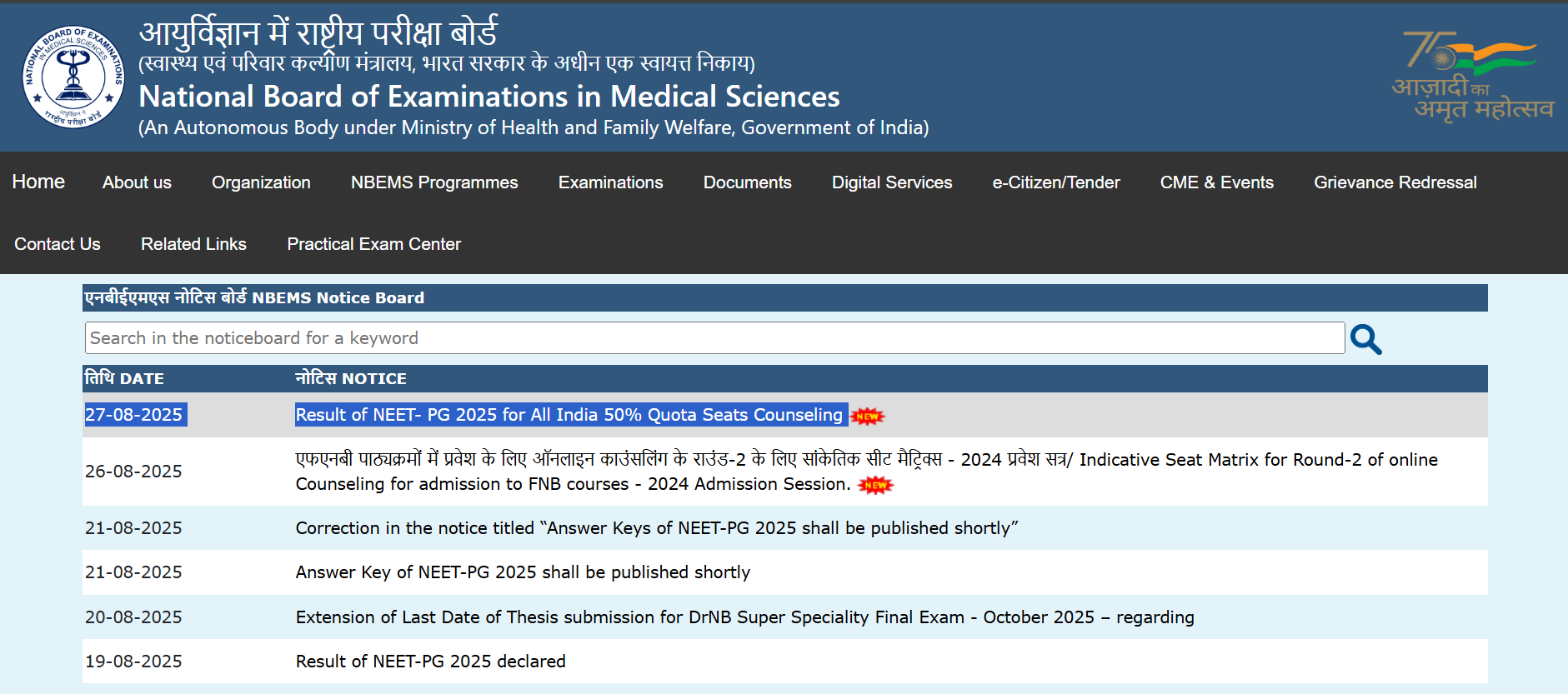Click the National Board of Examinations title
The height and width of the screenshot is (694, 1568).
(x=489, y=97)
